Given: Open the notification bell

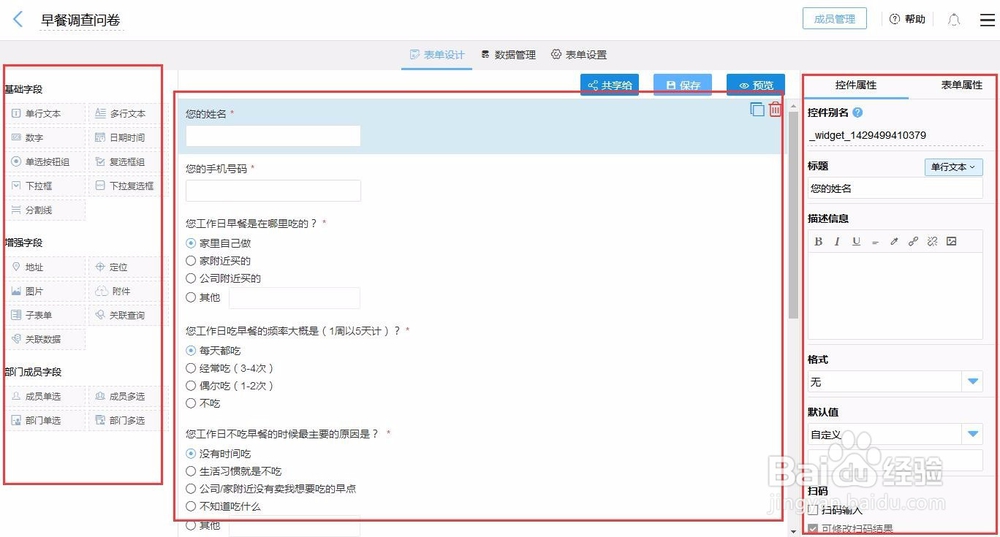Looking at the screenshot, I should tap(953, 20).
